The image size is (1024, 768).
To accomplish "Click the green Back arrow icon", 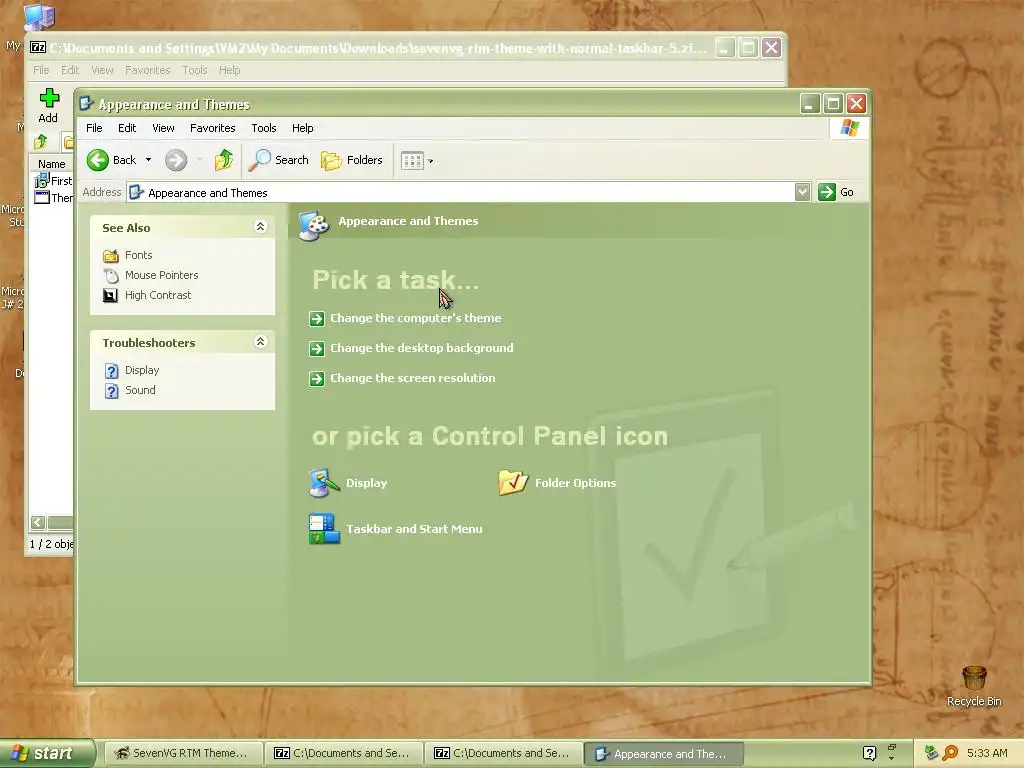I will 98,160.
